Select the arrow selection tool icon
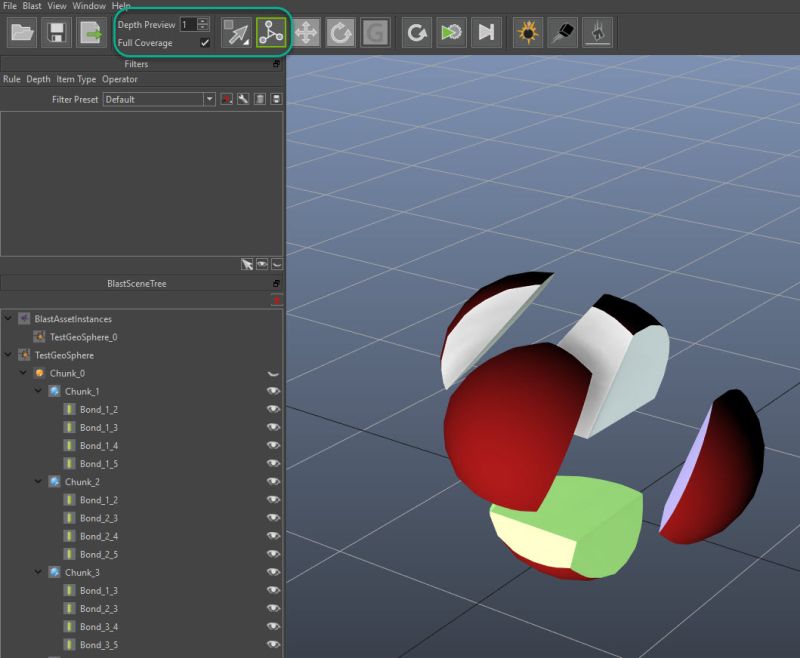Screen dimensions: 800x658 (x=236, y=33)
